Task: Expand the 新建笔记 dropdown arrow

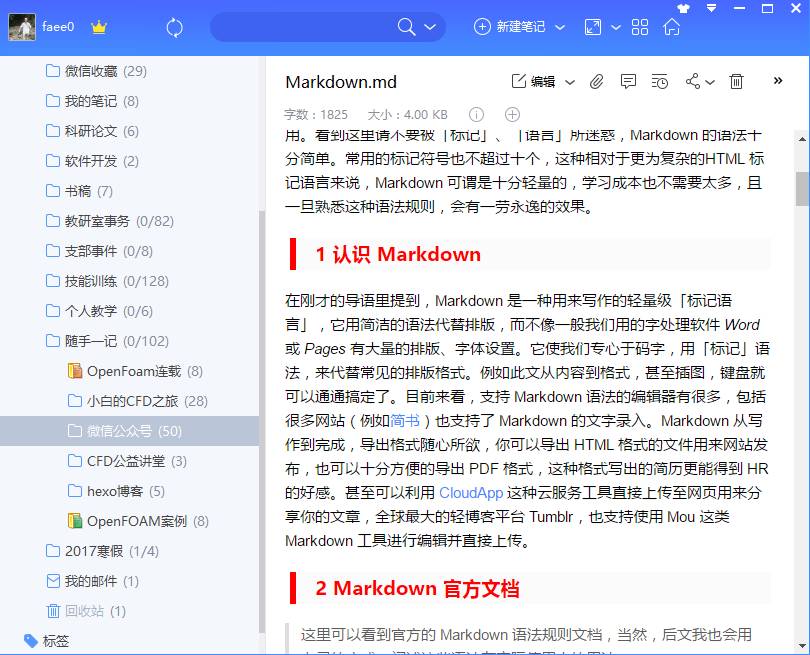Action: click(x=560, y=27)
